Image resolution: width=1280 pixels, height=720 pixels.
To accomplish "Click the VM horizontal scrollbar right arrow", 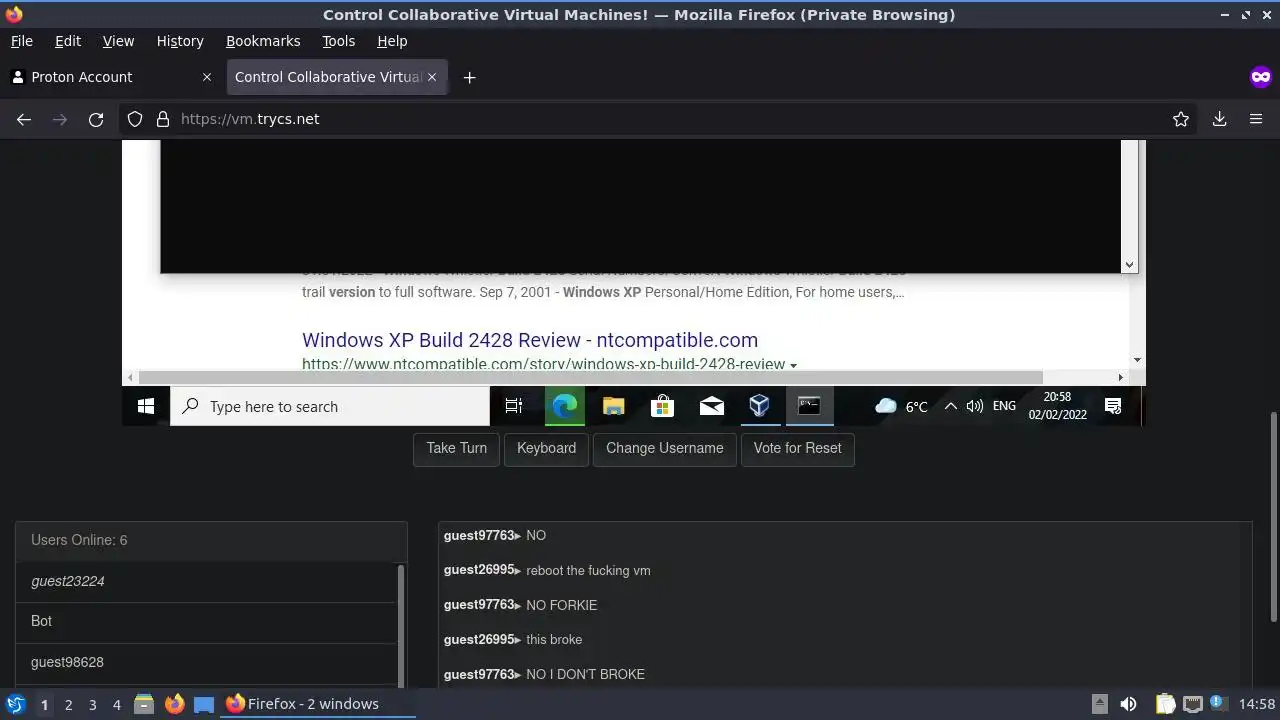I will [1120, 377].
